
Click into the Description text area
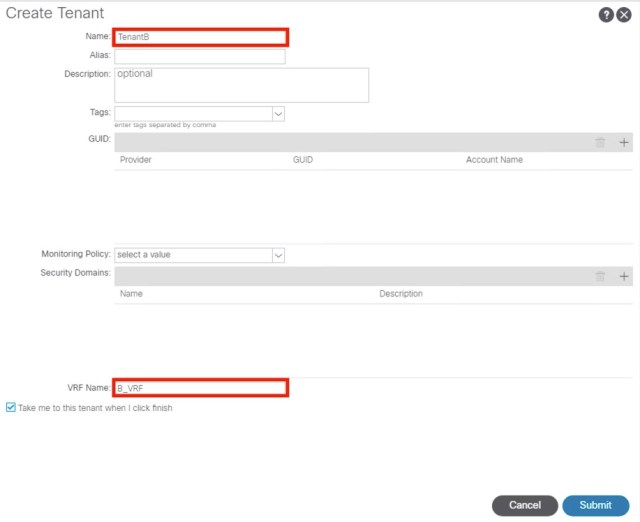[241, 85]
